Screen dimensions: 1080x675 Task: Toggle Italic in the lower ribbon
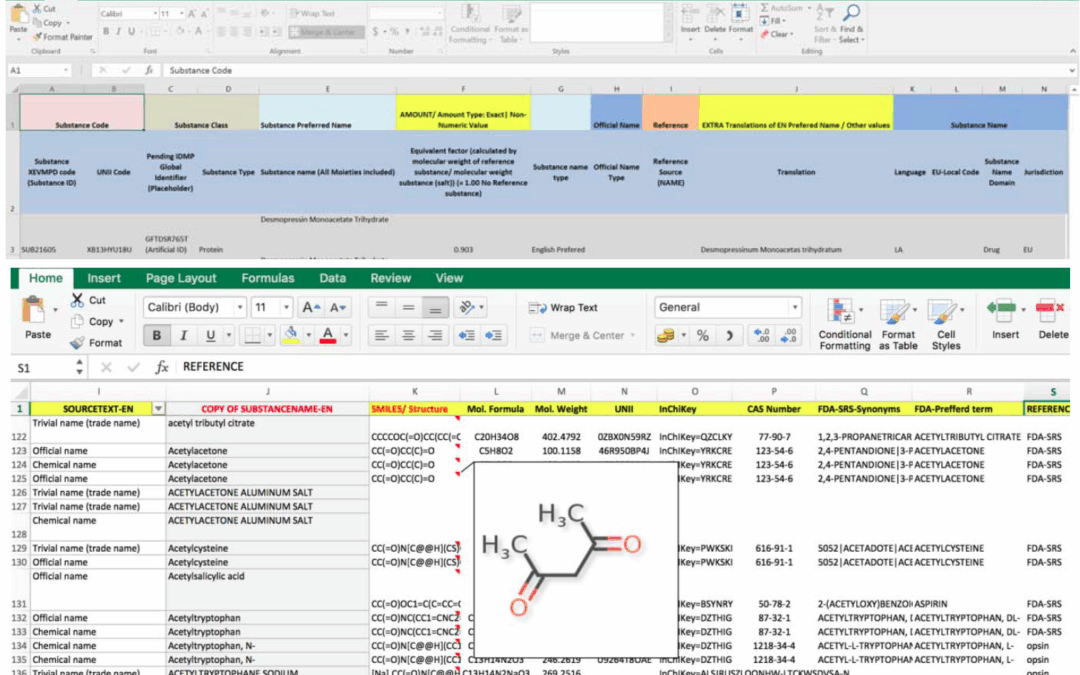tap(184, 336)
